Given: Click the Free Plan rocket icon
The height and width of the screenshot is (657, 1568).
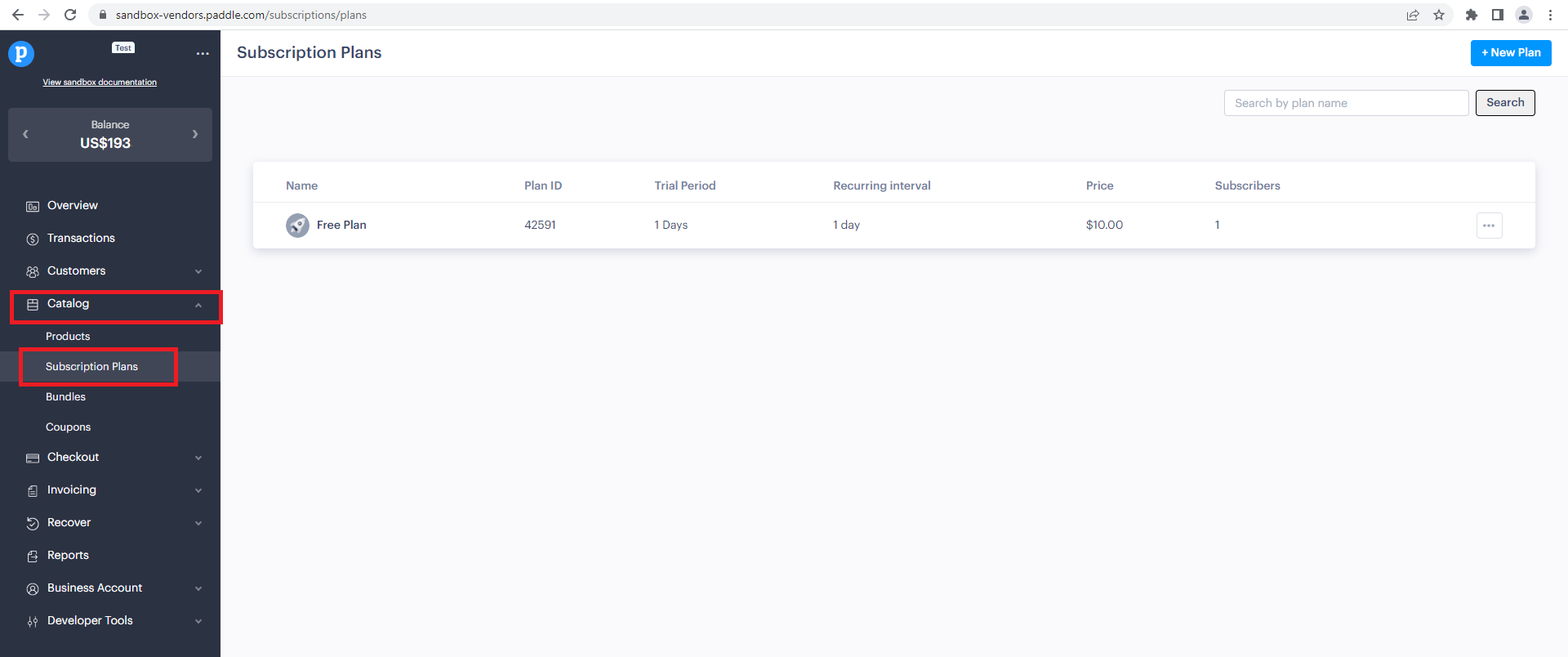Looking at the screenshot, I should [297, 225].
